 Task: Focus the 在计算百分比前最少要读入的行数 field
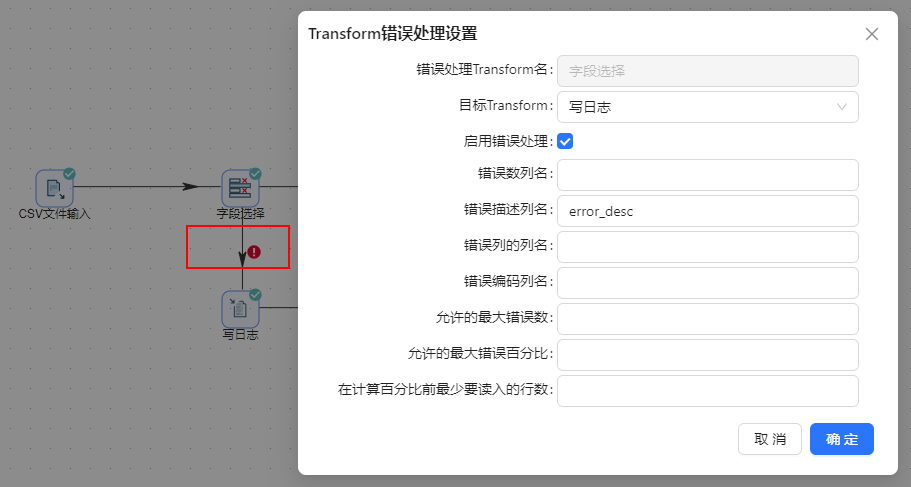[x=707, y=391]
